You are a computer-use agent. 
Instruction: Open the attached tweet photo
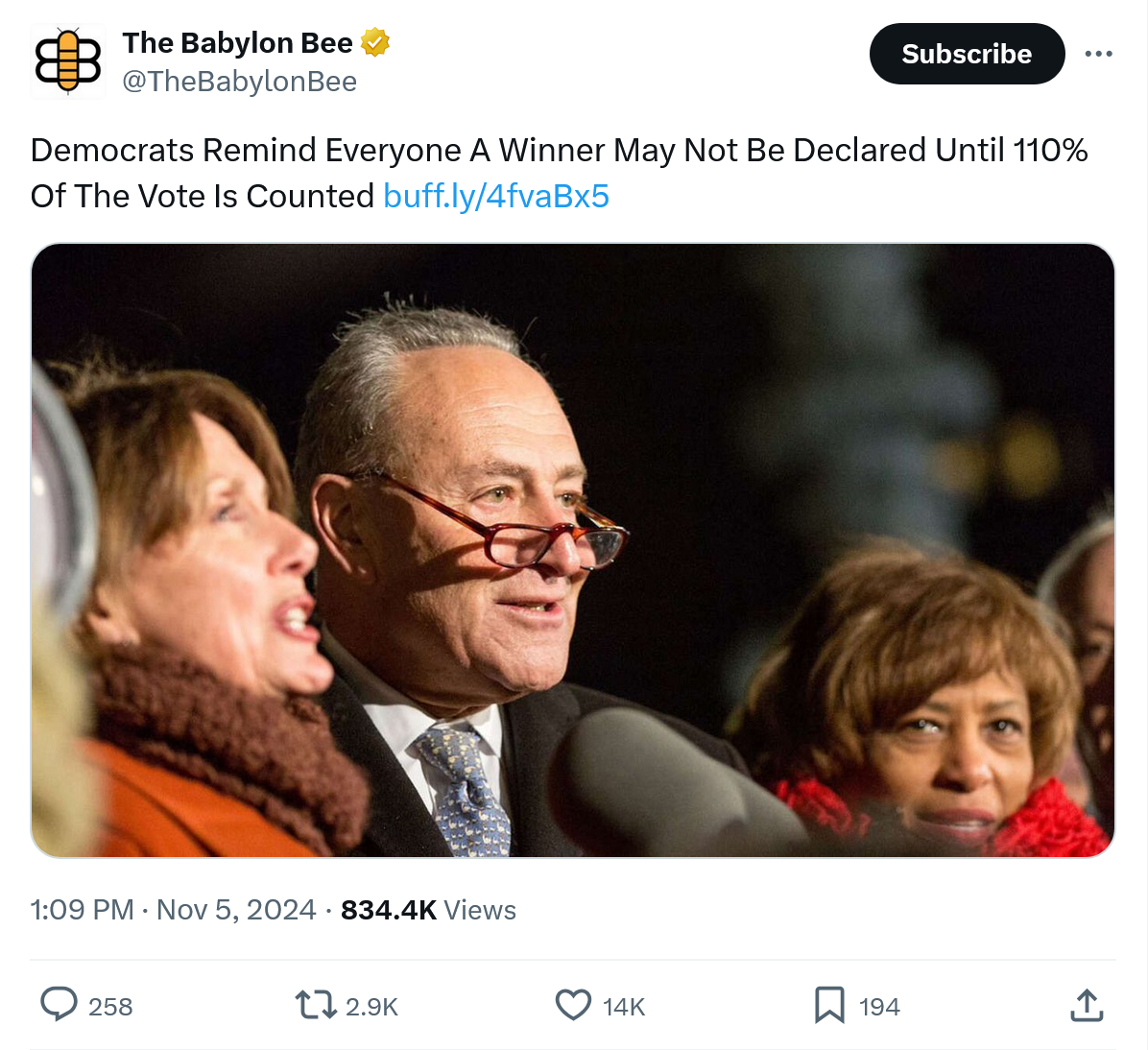573,549
